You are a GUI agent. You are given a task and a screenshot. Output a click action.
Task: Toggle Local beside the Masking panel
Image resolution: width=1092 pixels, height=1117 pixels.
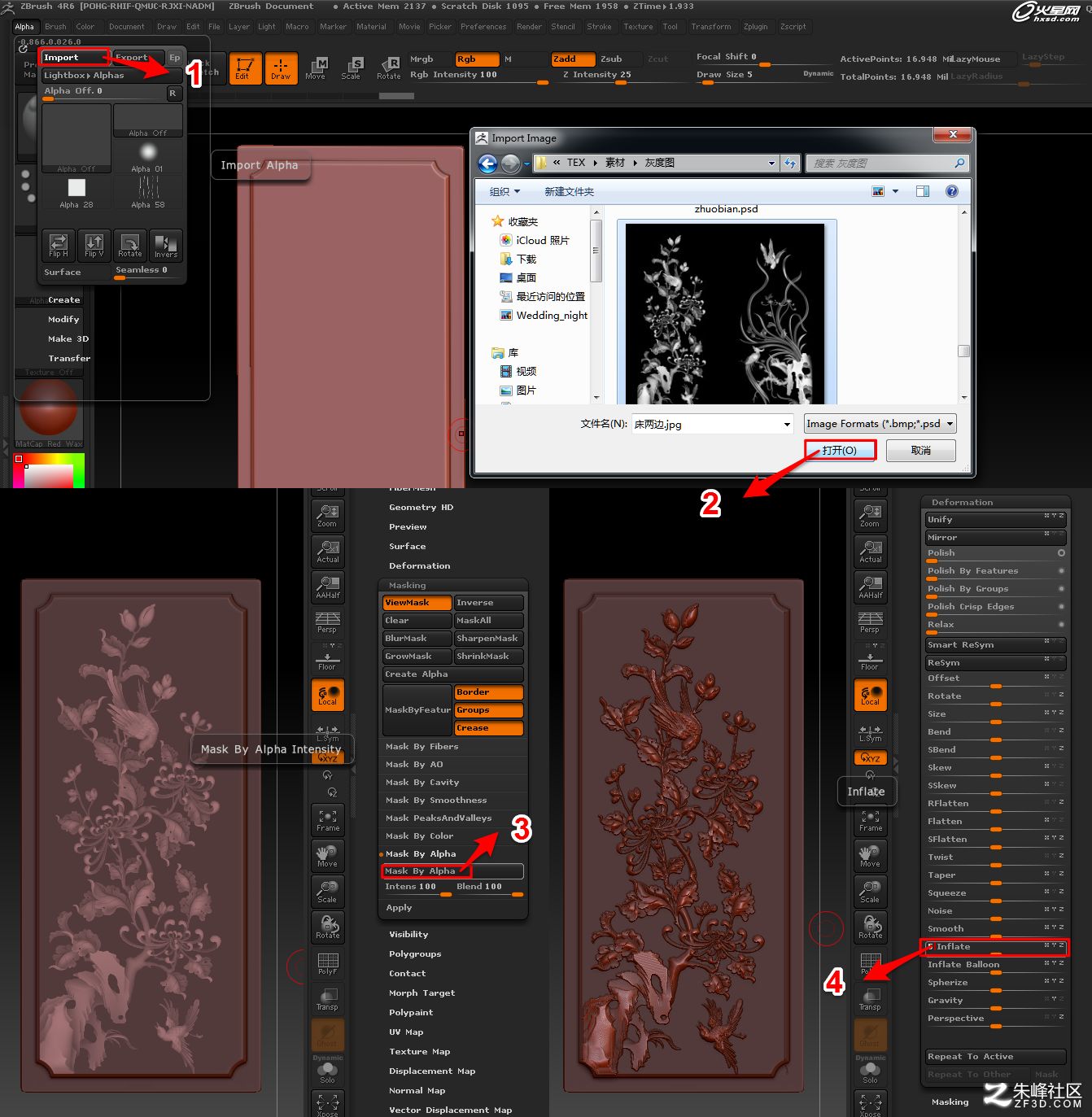(328, 695)
